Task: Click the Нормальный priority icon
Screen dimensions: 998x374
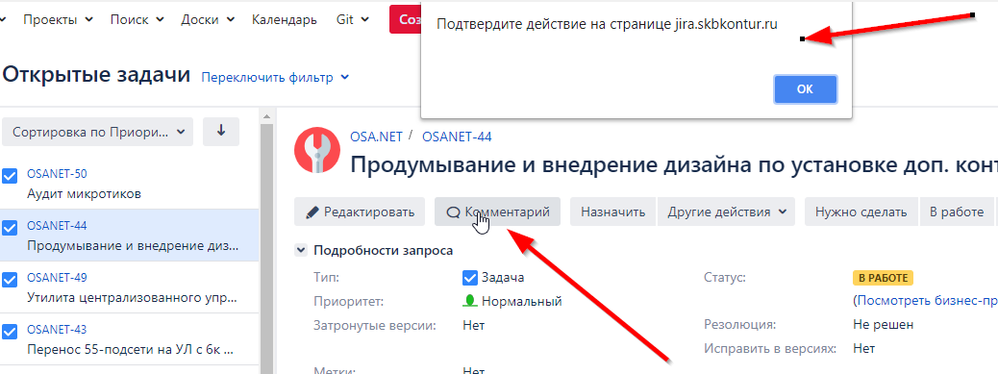Action: pyautogui.click(x=470, y=301)
